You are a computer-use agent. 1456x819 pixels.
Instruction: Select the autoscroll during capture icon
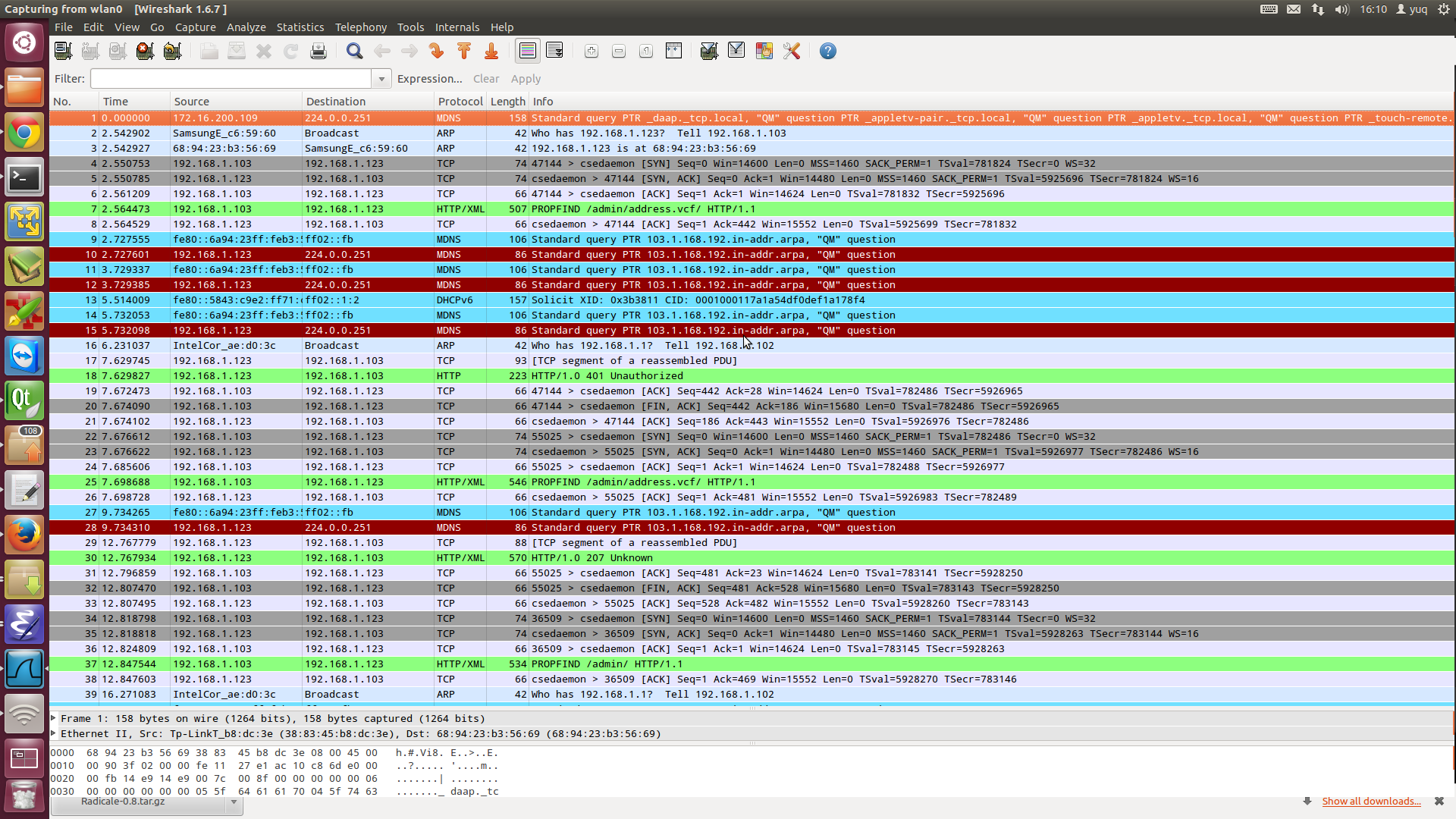555,51
